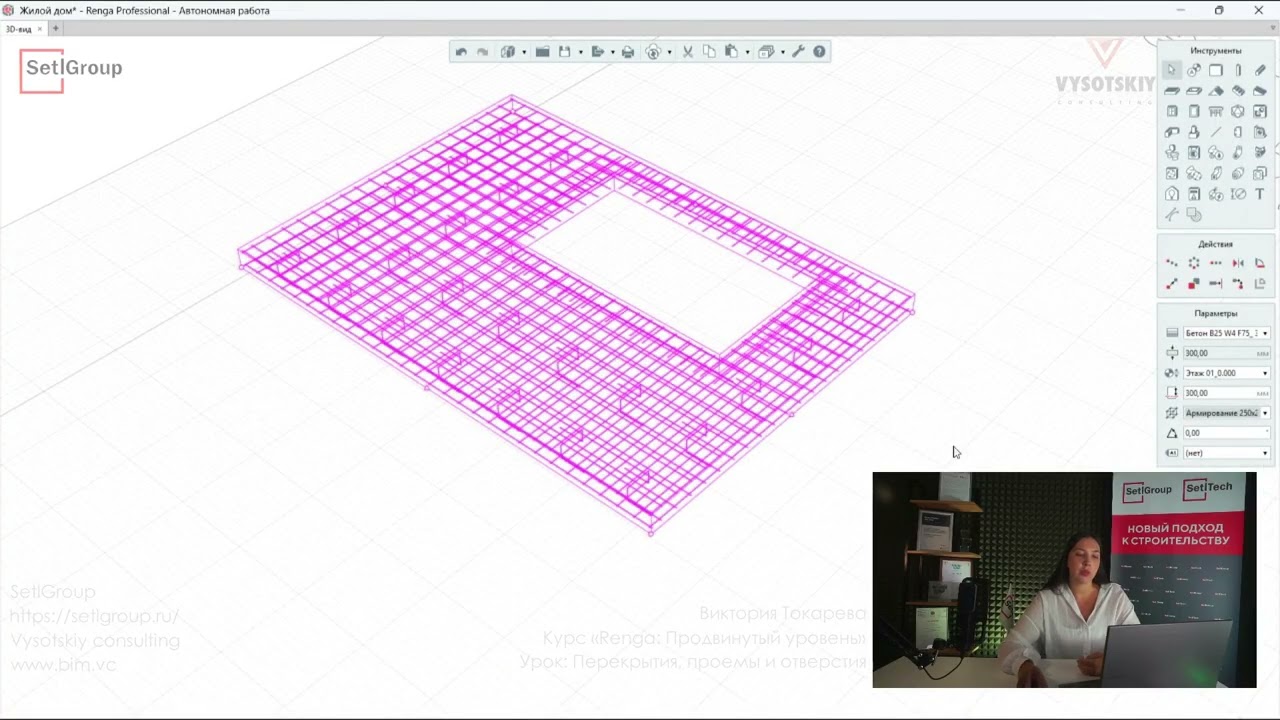The width and height of the screenshot is (1280, 720).
Task: Click the Параметры panel header
Action: point(1216,313)
